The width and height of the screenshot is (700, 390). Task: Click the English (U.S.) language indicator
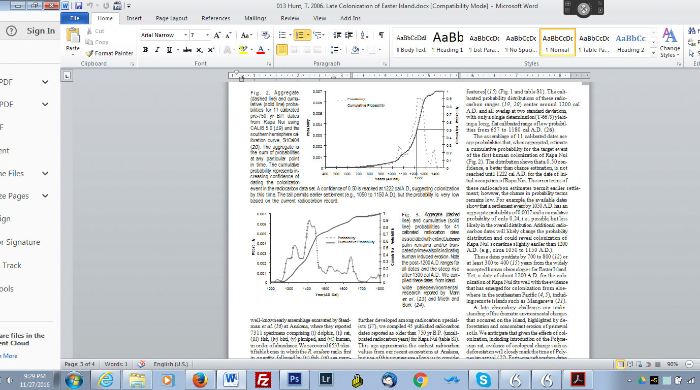coord(171,364)
